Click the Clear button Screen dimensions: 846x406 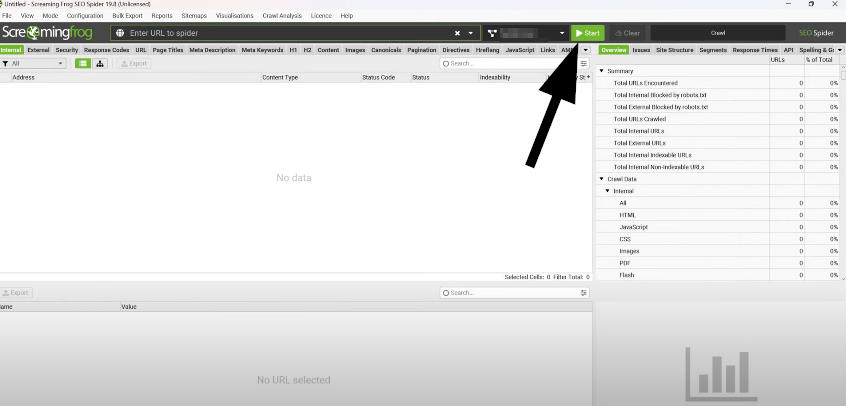[x=627, y=33]
